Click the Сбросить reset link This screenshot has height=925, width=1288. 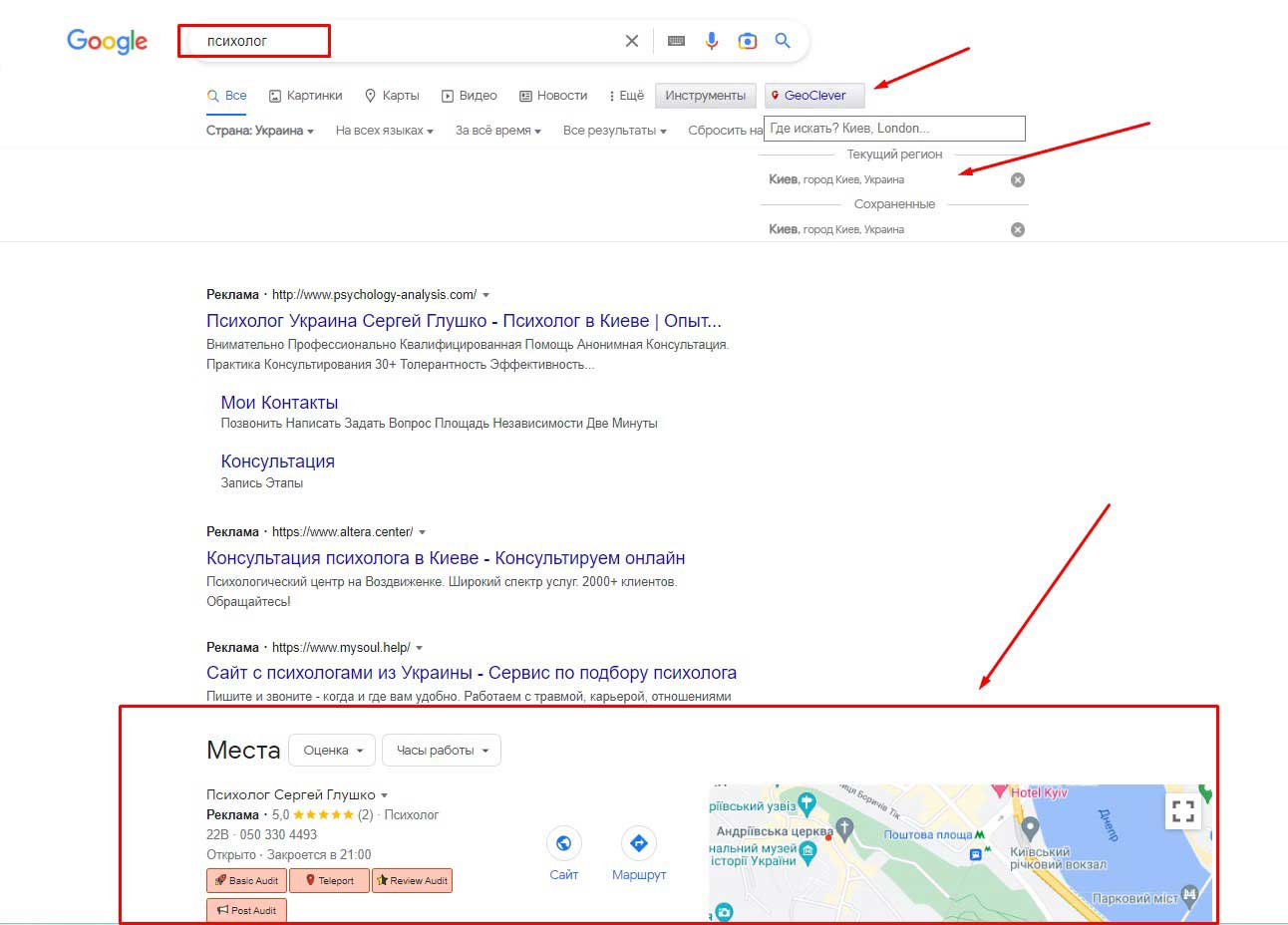coord(725,131)
